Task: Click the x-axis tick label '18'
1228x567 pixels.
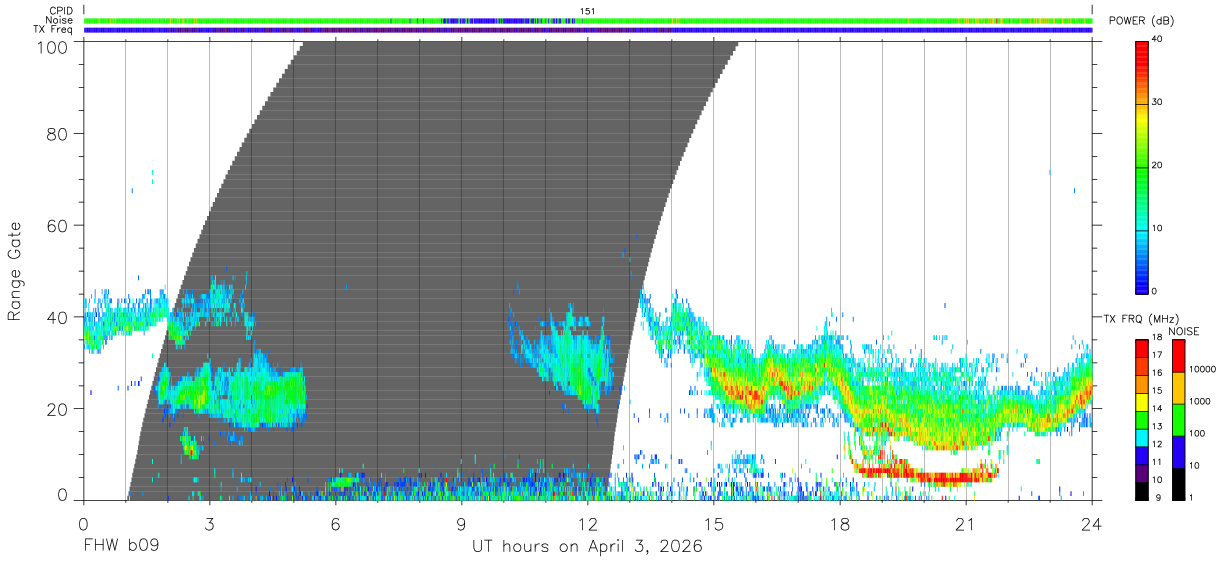Action: tap(840, 523)
